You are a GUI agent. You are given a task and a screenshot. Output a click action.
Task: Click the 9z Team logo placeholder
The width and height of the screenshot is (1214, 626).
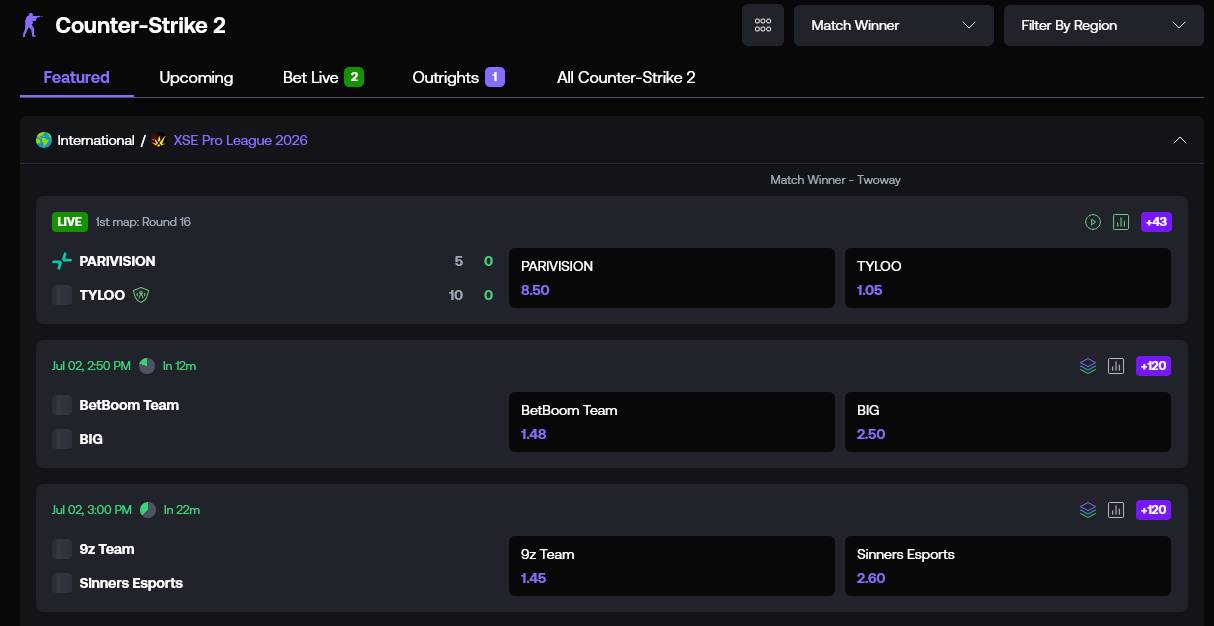62,549
